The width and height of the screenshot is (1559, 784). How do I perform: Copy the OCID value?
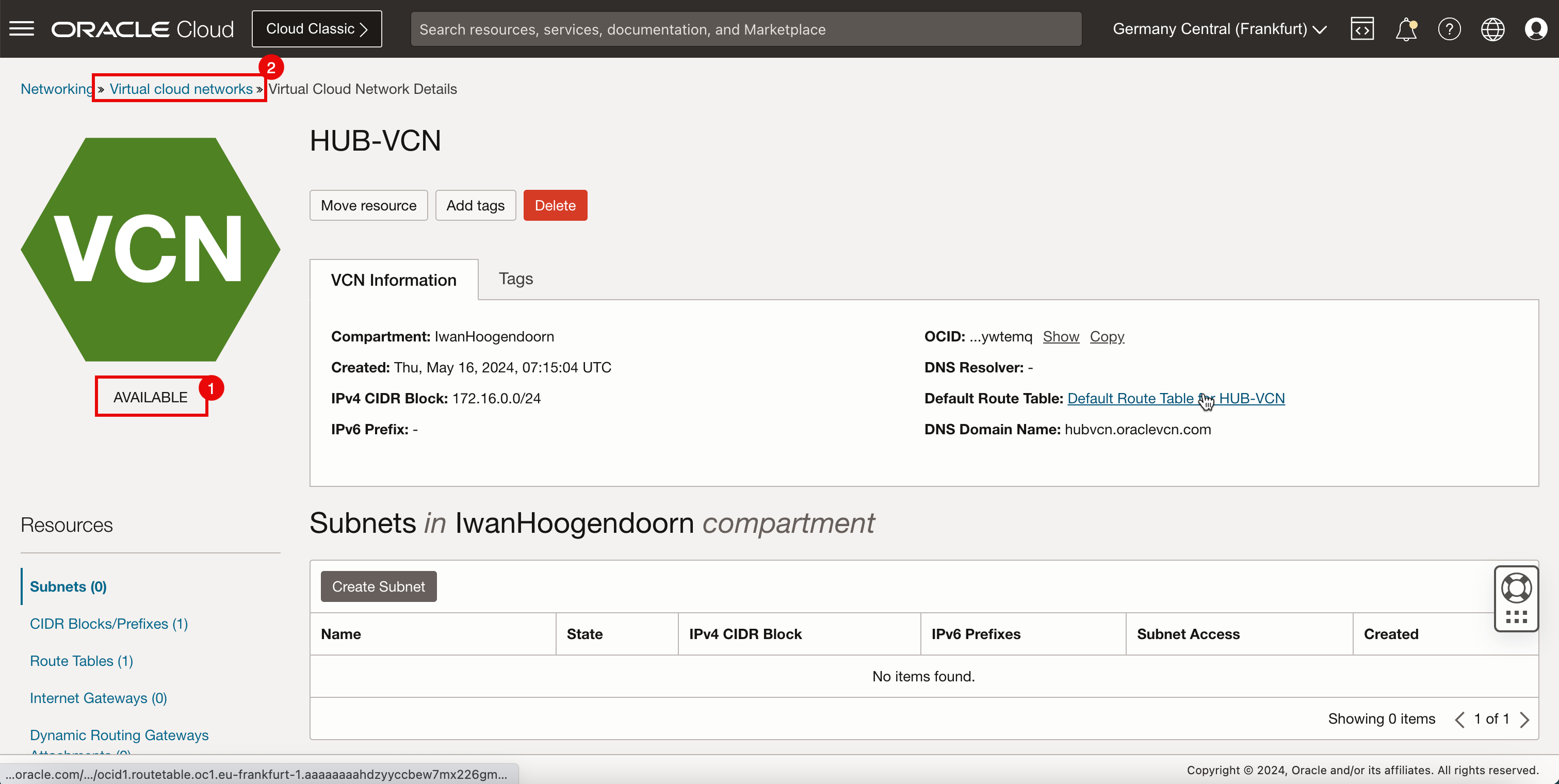[1106, 337]
